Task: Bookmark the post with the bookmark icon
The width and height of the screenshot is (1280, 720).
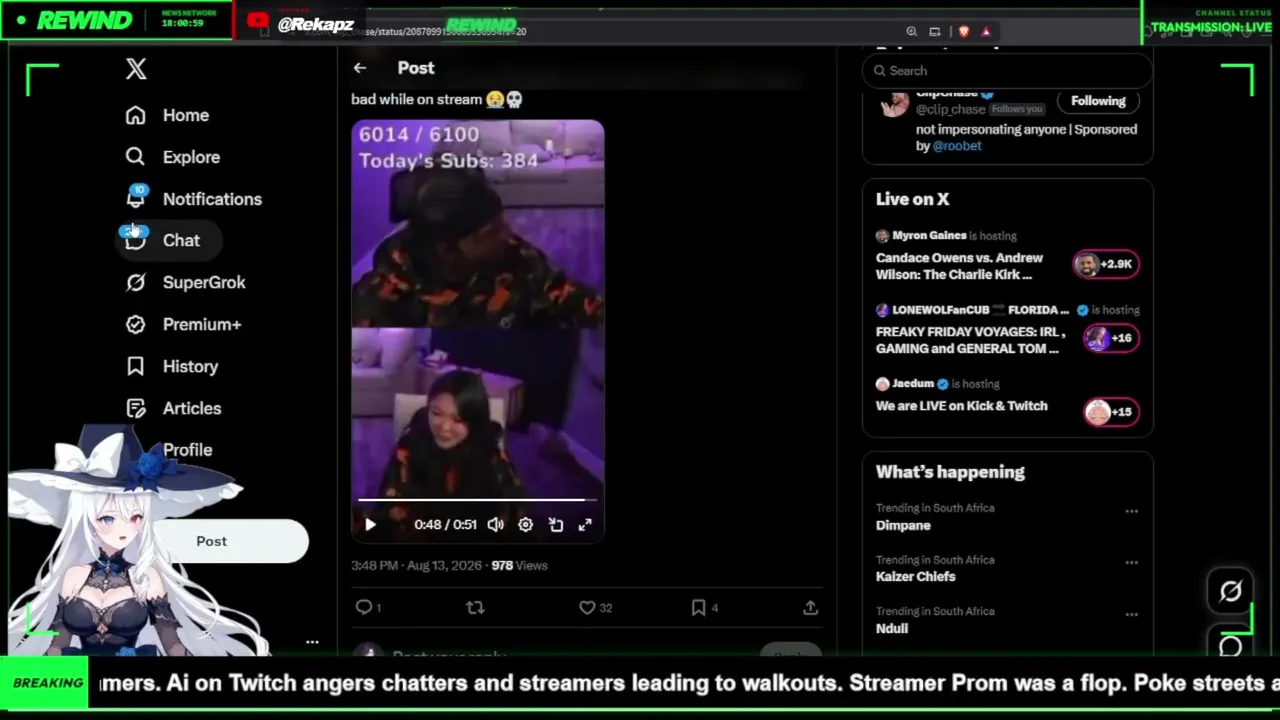Action: 698,607
